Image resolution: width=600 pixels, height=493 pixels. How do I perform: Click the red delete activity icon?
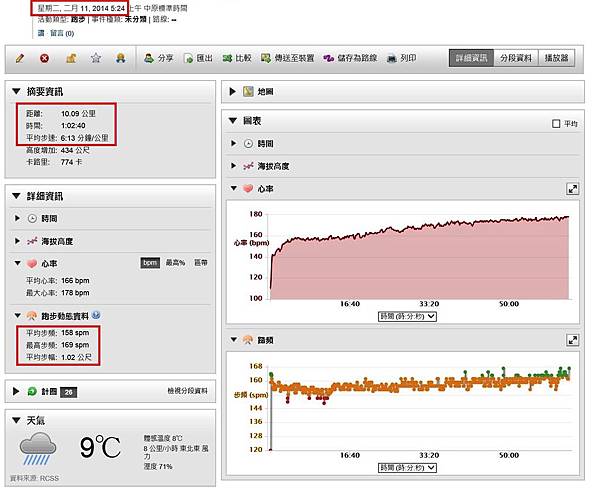pos(44,58)
